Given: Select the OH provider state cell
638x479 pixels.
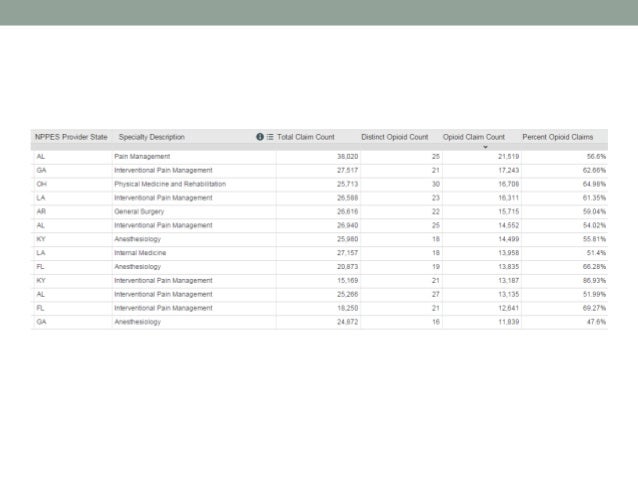Looking at the screenshot, I should [40, 185].
